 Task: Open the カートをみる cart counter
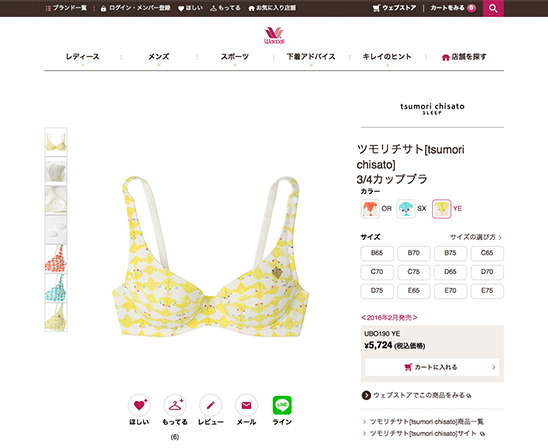(453, 8)
